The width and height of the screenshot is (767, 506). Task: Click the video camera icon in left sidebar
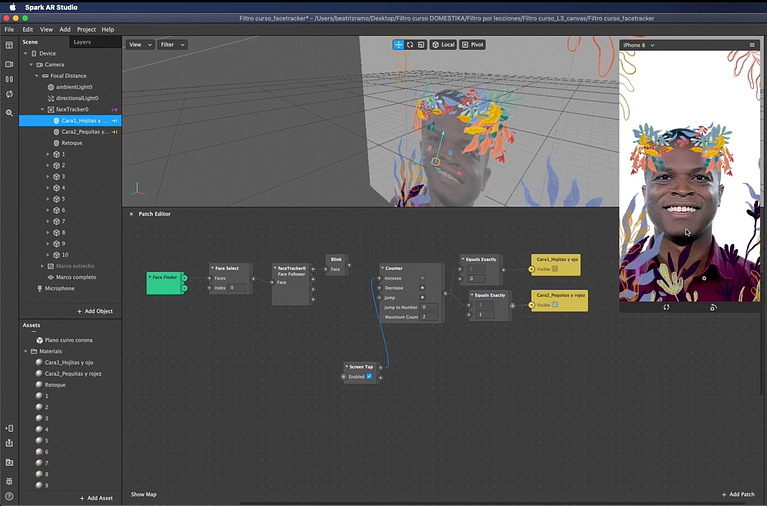9,63
